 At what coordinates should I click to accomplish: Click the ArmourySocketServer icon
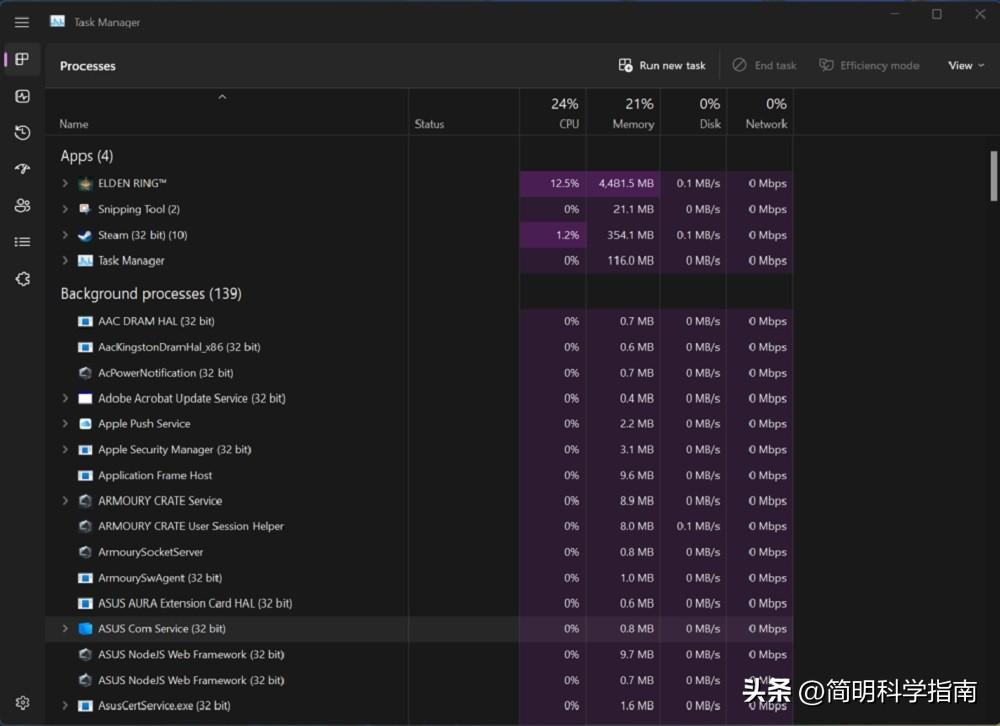click(85, 552)
